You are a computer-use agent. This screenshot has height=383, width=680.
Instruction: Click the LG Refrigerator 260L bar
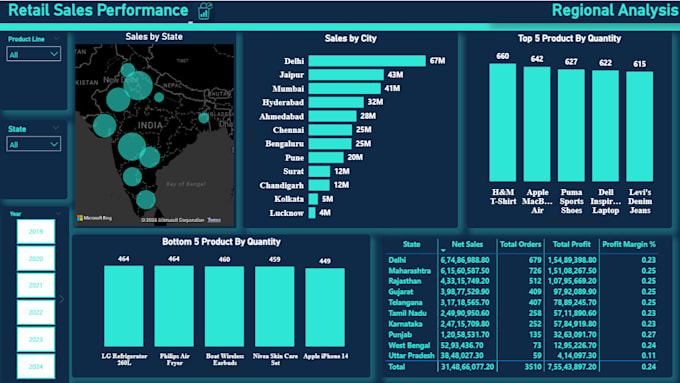click(x=124, y=306)
